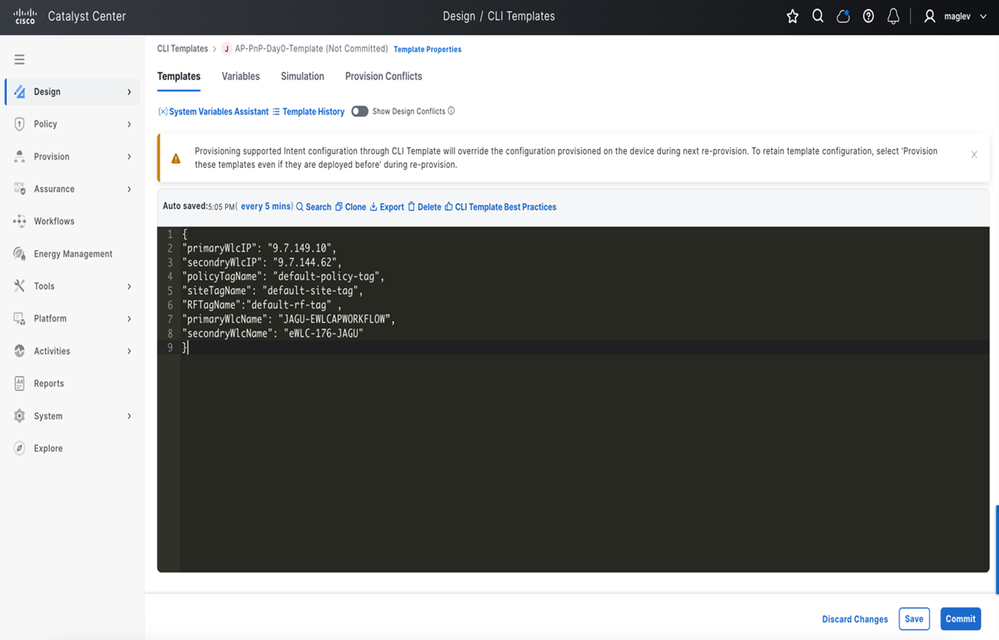Expand the Policy menu chevron

[129, 124]
